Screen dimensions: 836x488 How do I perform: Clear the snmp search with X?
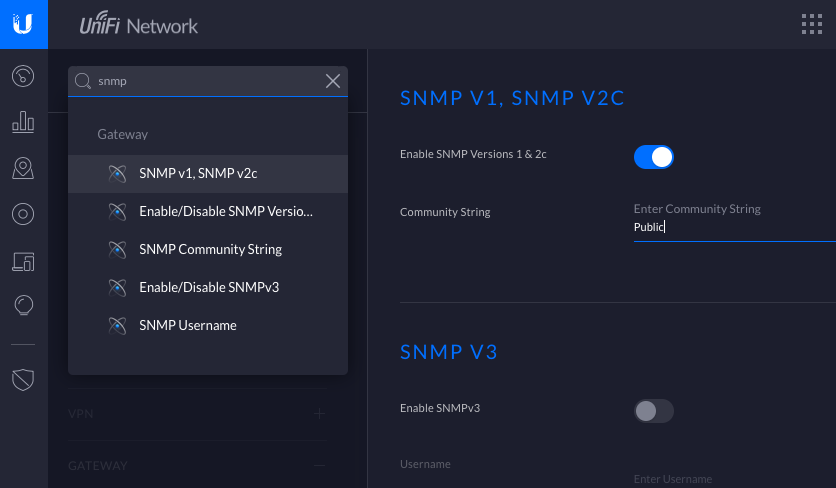(x=333, y=81)
